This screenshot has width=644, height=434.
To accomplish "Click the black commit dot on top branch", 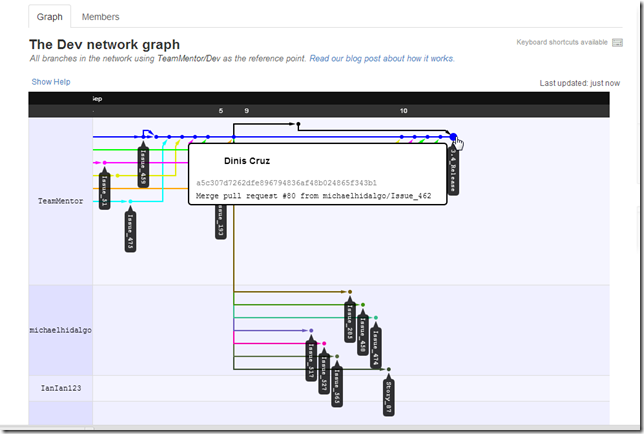I will point(298,124).
